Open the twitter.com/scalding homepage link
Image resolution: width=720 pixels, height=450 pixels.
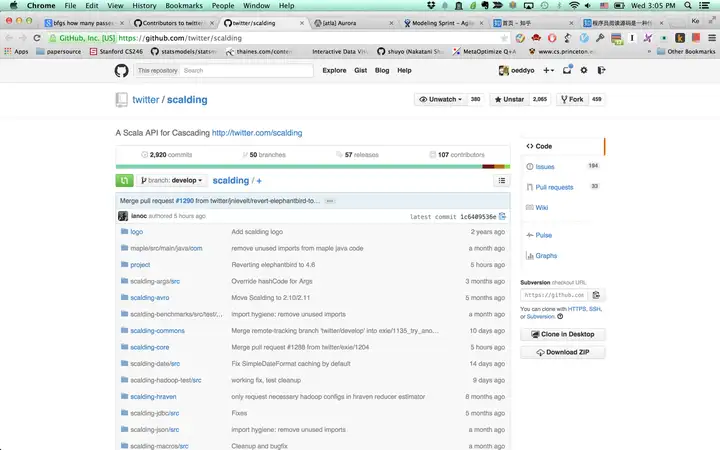click(x=257, y=133)
